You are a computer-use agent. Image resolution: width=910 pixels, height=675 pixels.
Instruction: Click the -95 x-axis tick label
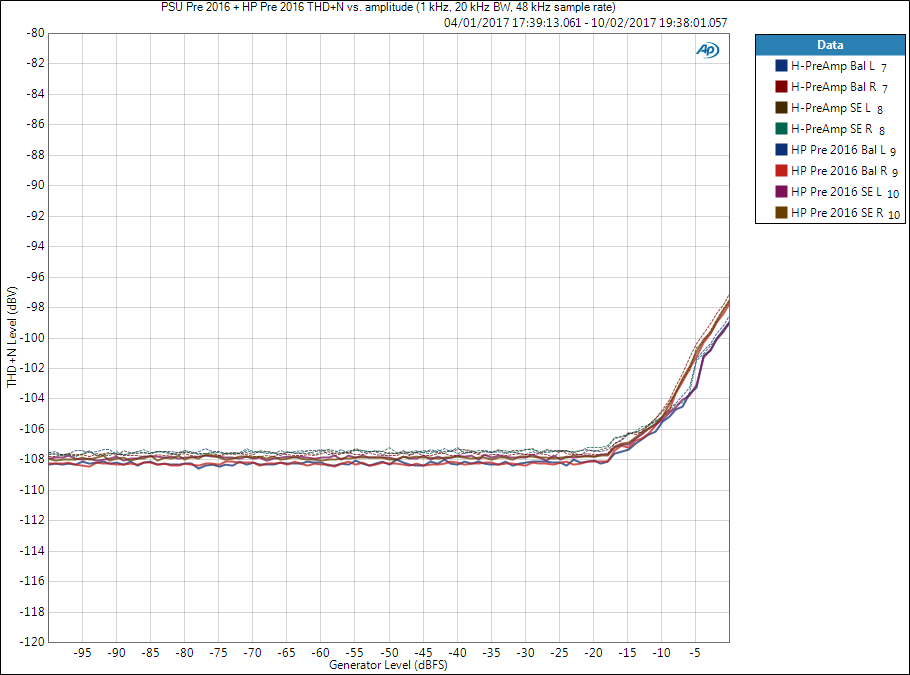[82, 653]
